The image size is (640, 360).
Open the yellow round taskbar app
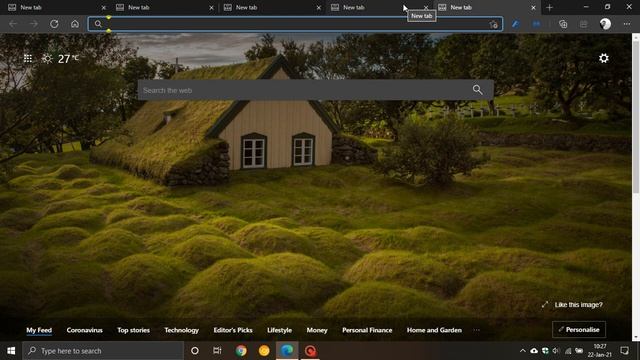(264, 351)
